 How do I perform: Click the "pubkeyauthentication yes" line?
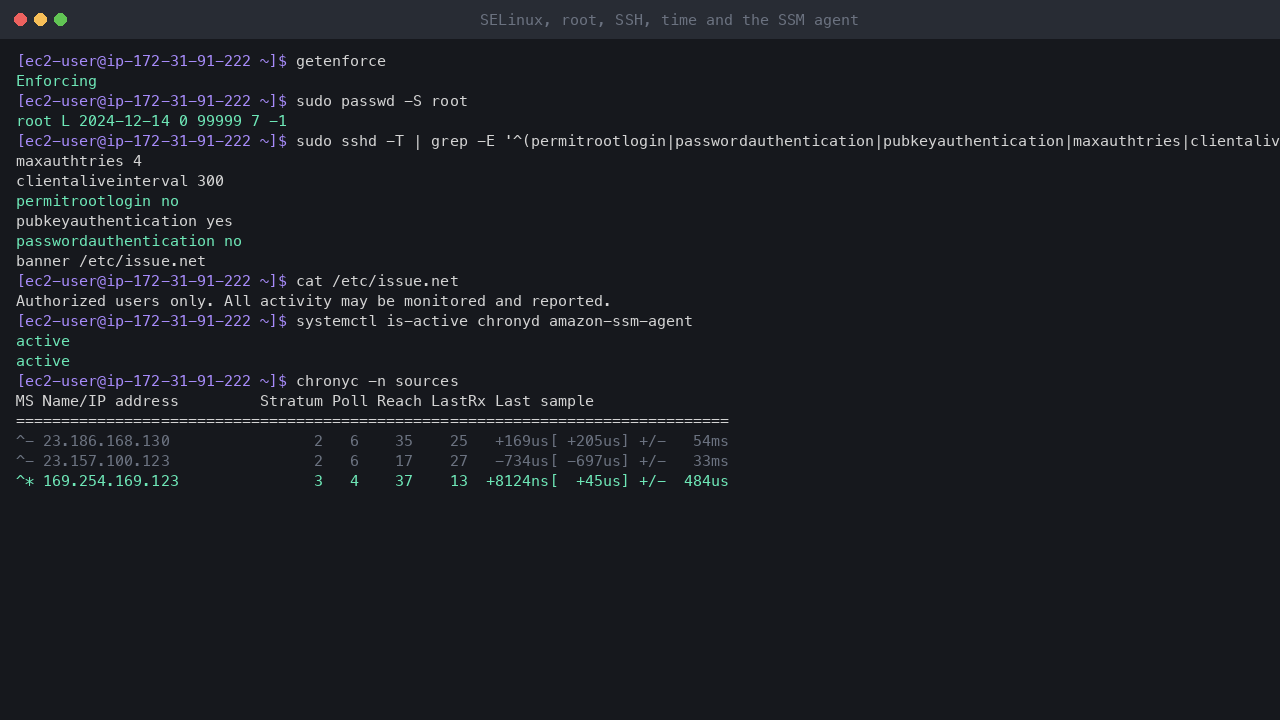click(x=124, y=221)
